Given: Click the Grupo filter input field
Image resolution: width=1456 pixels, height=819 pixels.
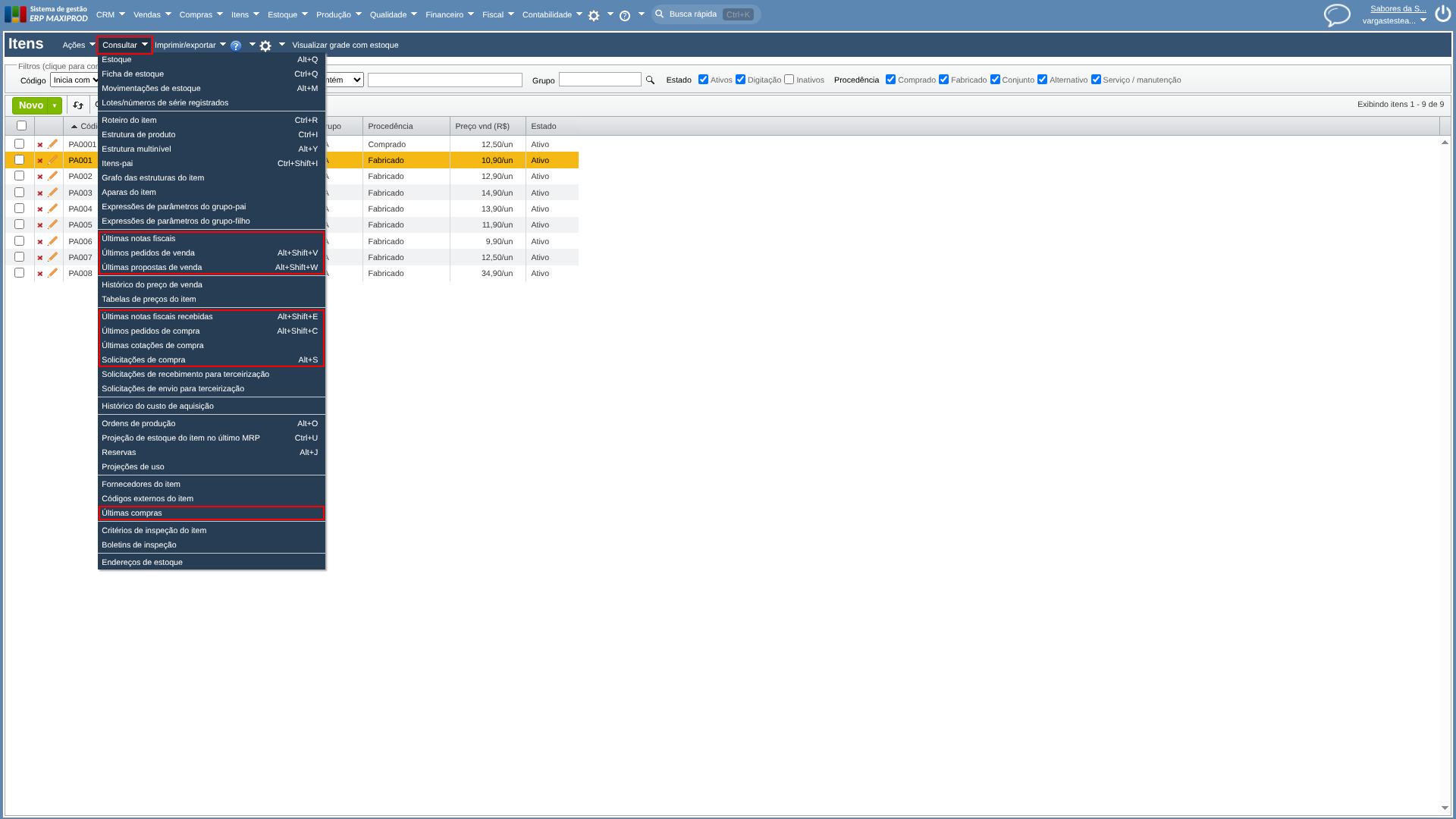Looking at the screenshot, I should pos(600,80).
